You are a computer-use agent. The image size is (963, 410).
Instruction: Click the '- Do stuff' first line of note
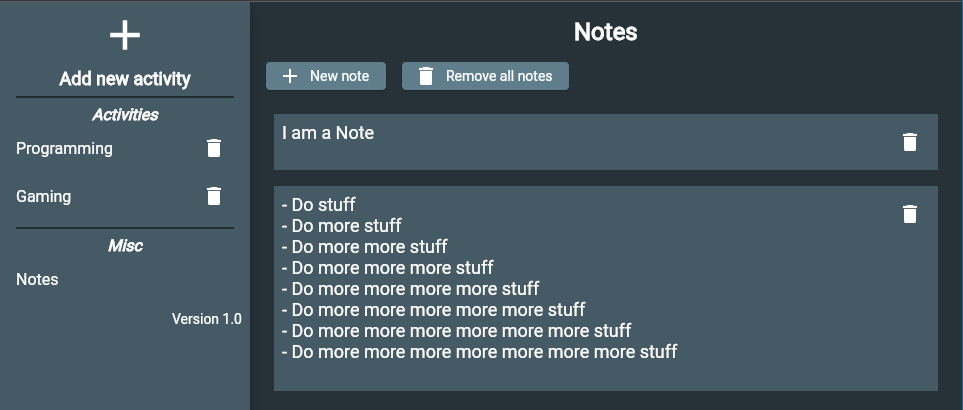point(319,205)
